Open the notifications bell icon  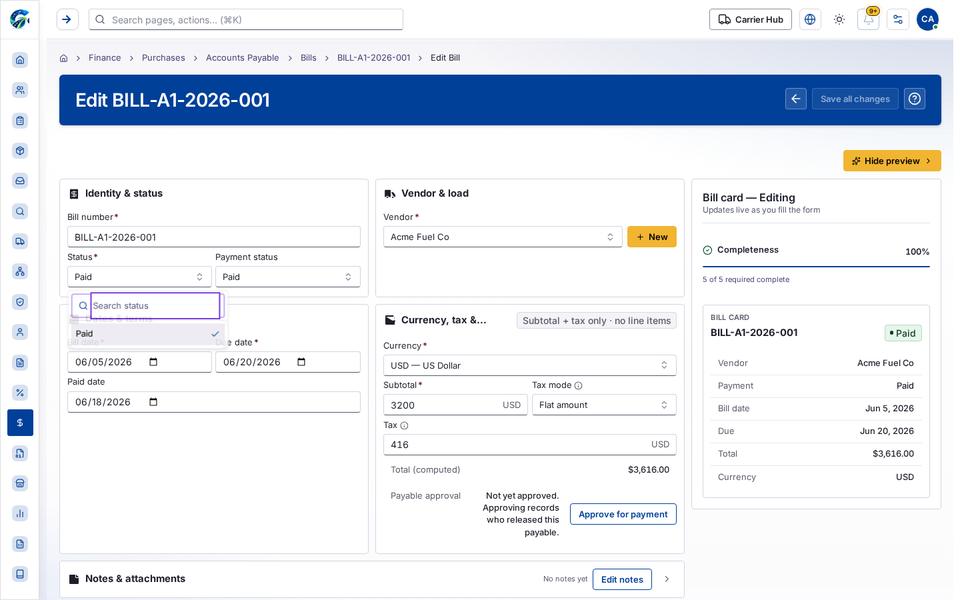tap(868, 20)
